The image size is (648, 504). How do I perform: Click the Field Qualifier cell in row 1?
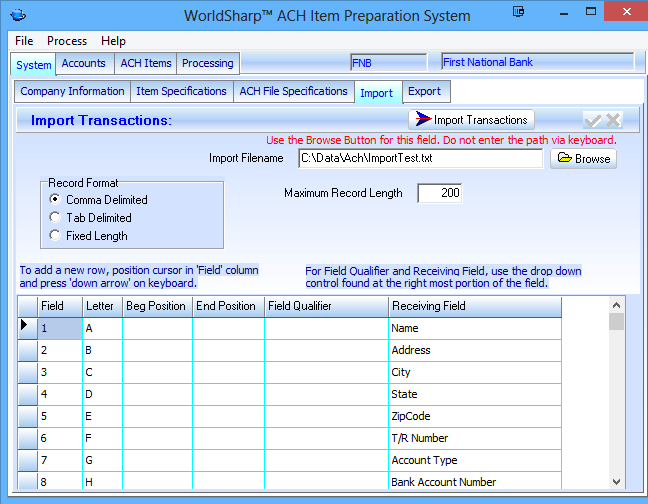[x=326, y=328]
